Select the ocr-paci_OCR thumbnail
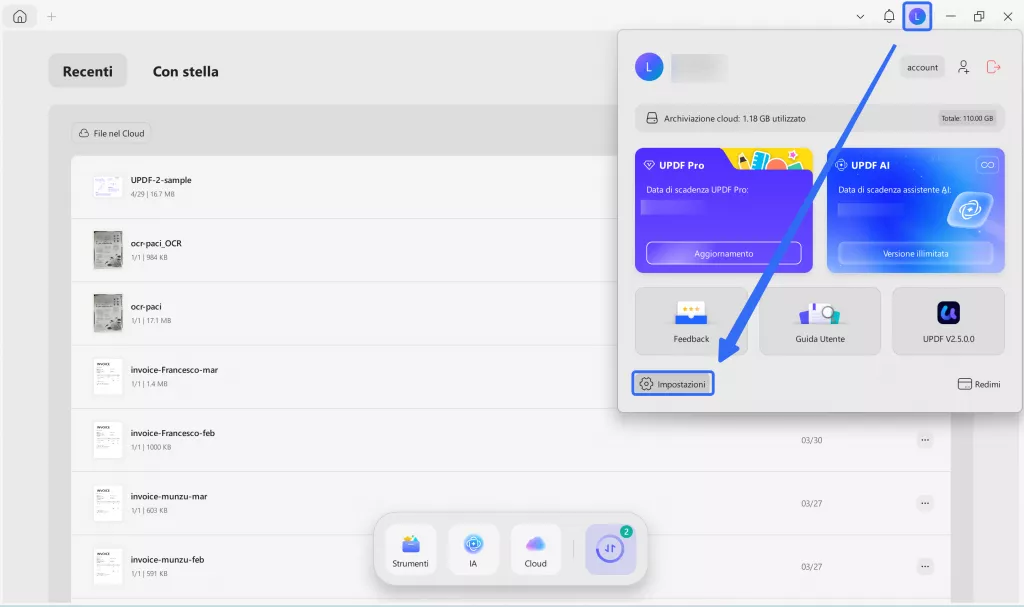 [108, 250]
